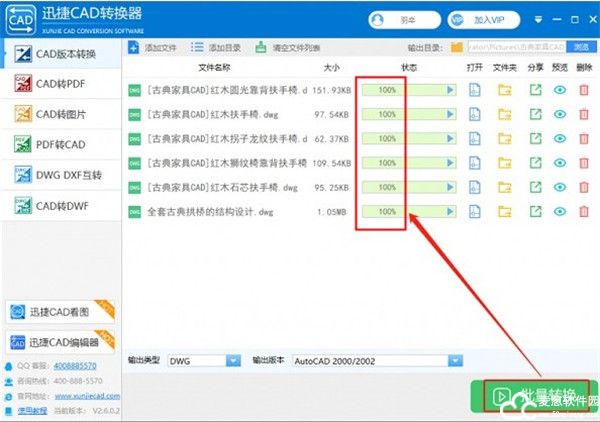Launch 迅捷CAD编辑器 from sidebar
This screenshot has width=600, height=422.
[60, 342]
